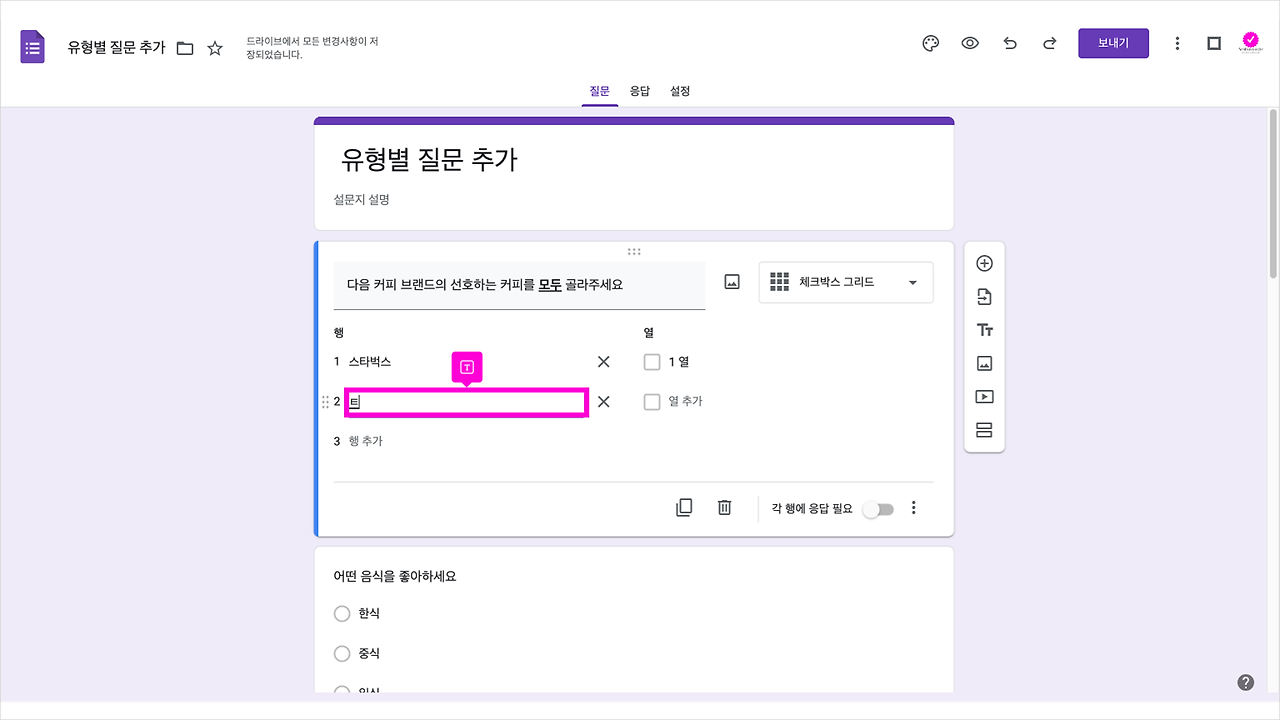Switch to the 설정 tab
This screenshot has width=1280, height=720.
680,91
